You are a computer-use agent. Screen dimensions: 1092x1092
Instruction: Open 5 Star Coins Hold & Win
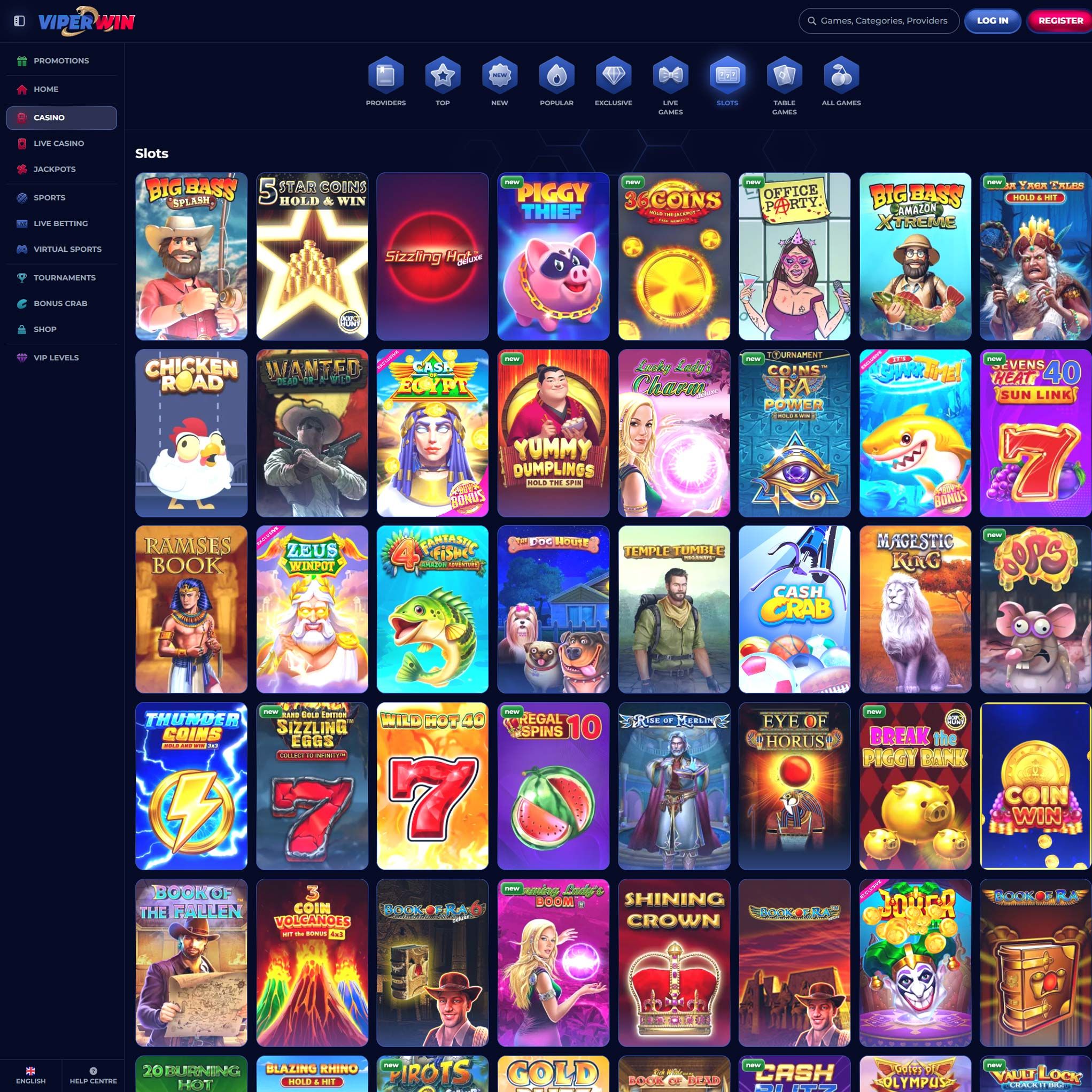(312, 257)
